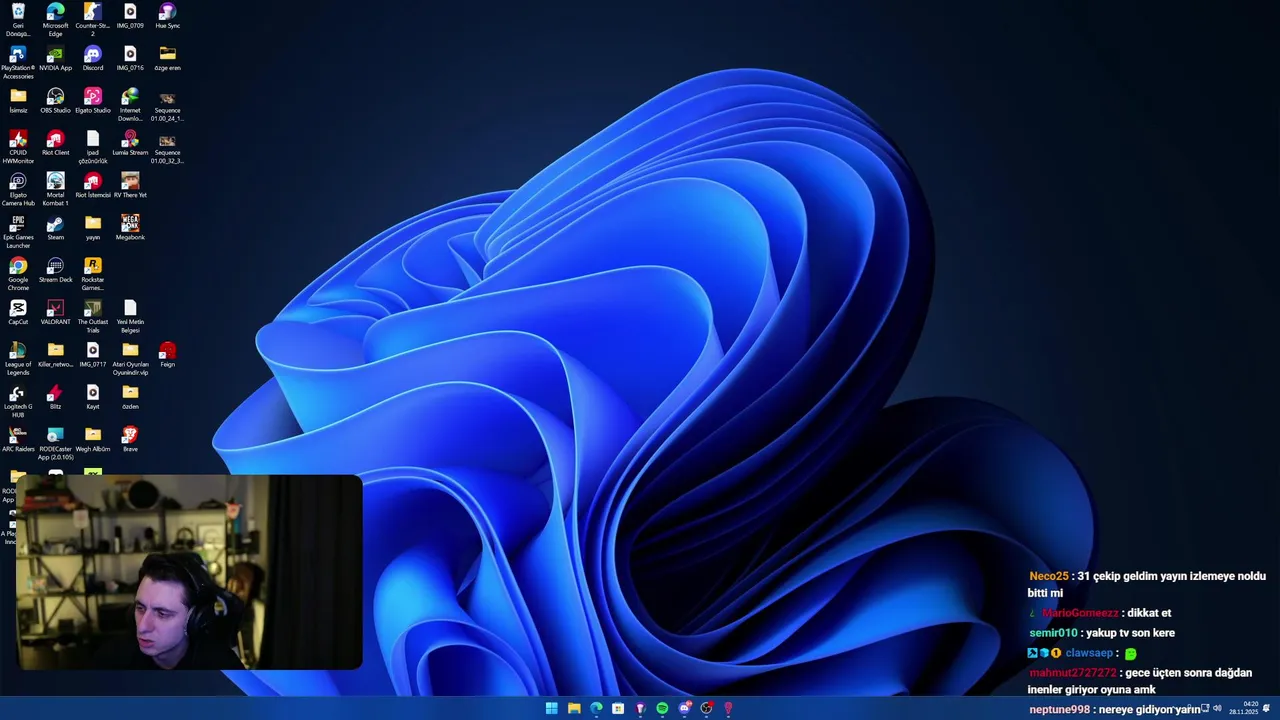Viewport: 1280px width, 720px height.
Task: Select the RV There Yet shortcut
Action: tap(130, 185)
